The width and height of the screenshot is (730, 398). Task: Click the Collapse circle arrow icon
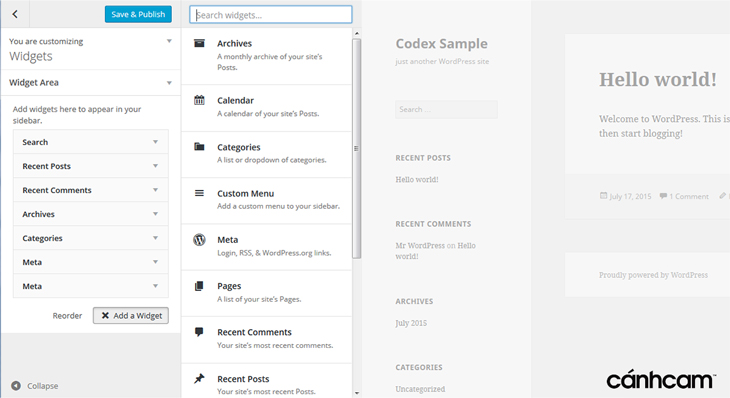[16, 385]
